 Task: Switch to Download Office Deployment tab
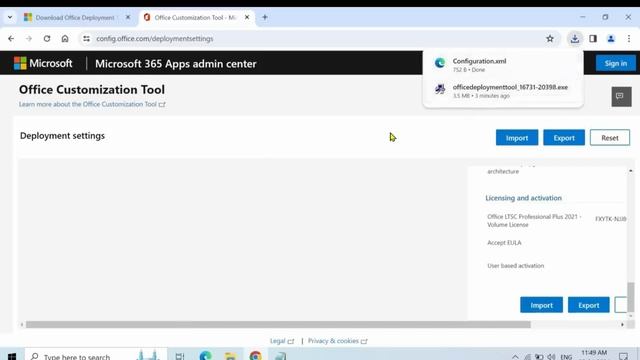coord(75,18)
